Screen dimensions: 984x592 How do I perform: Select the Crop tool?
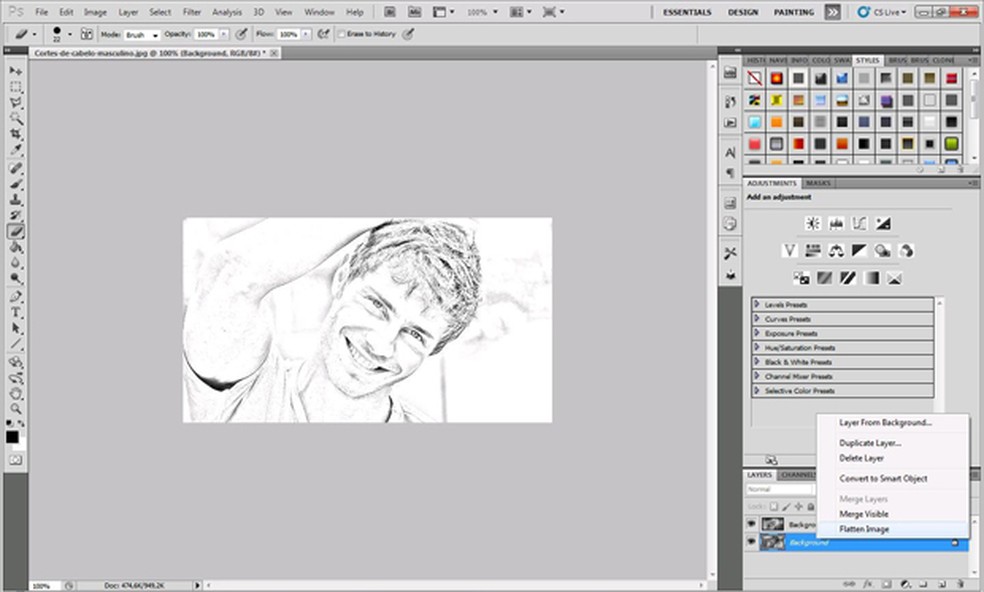coord(16,133)
